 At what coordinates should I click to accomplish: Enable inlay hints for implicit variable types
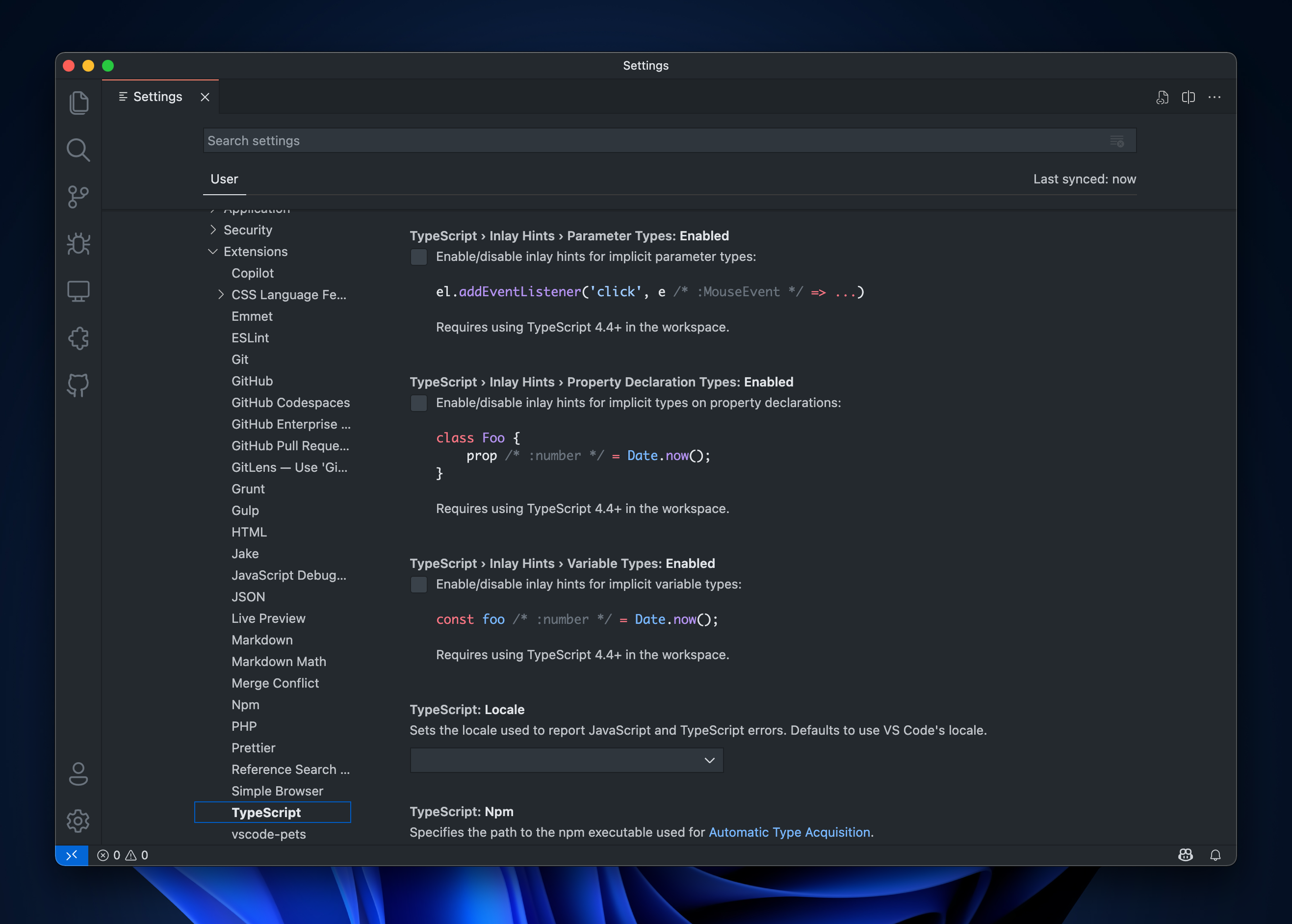coord(419,584)
